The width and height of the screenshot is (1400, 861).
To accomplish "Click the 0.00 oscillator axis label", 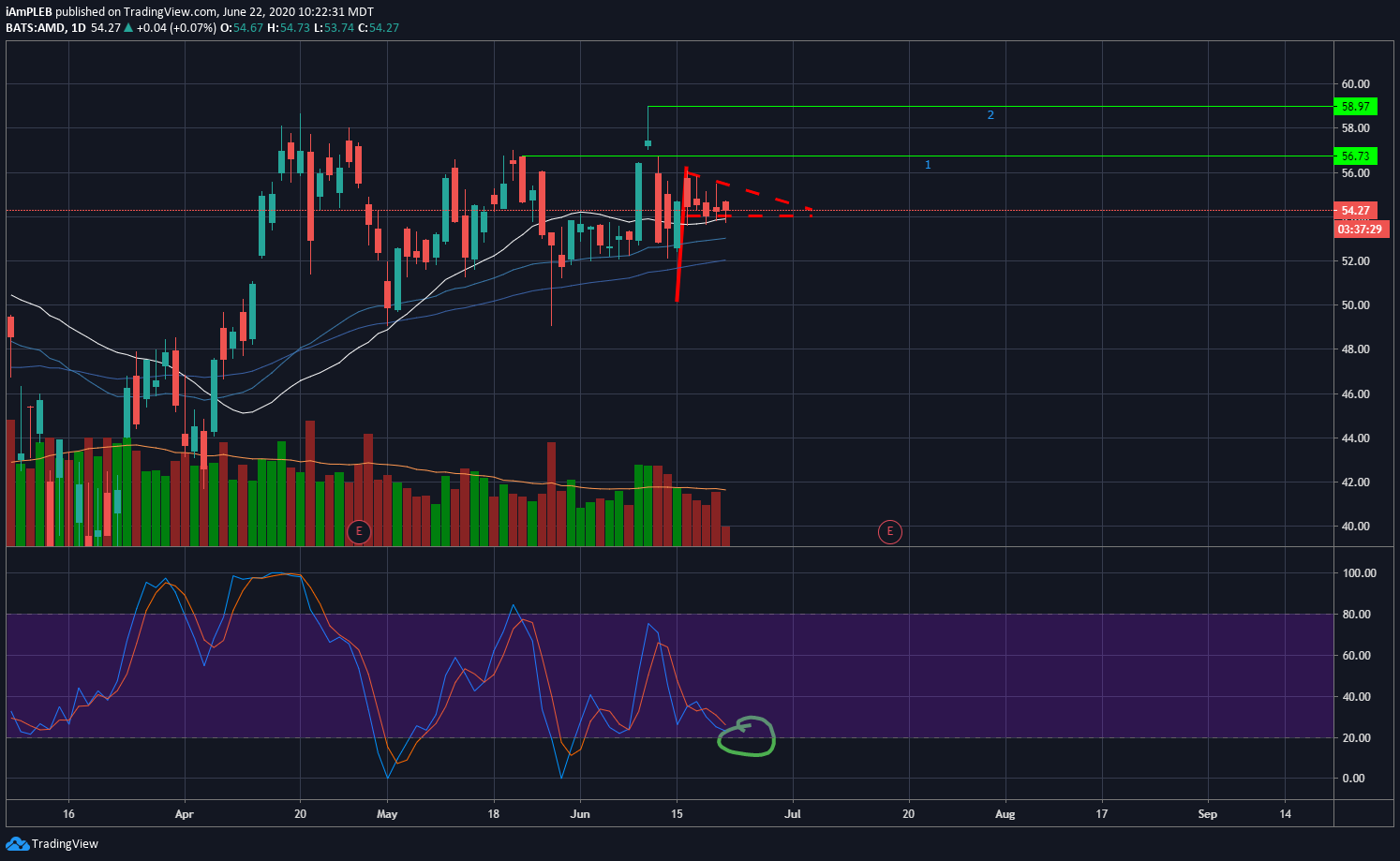I will pyautogui.click(x=1353, y=779).
